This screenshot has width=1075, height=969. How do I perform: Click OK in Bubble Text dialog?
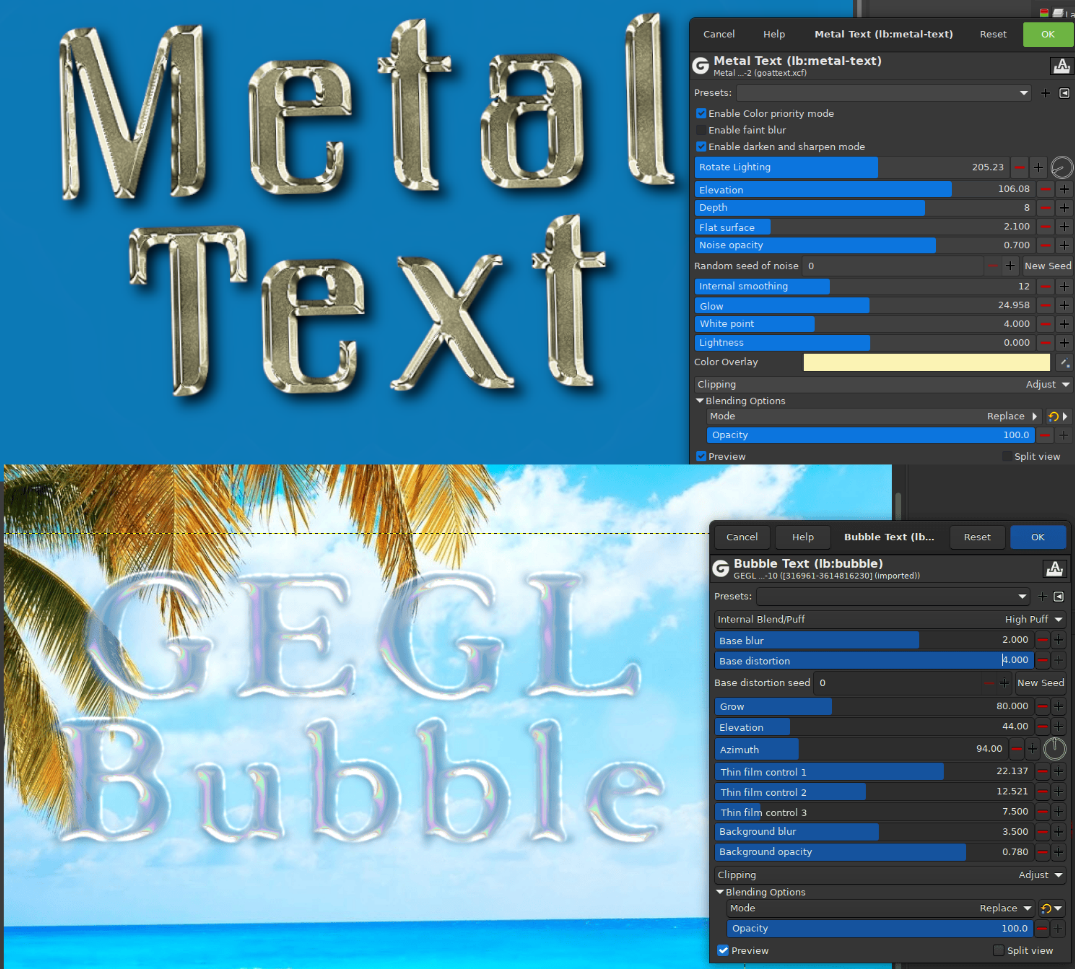click(x=1038, y=537)
